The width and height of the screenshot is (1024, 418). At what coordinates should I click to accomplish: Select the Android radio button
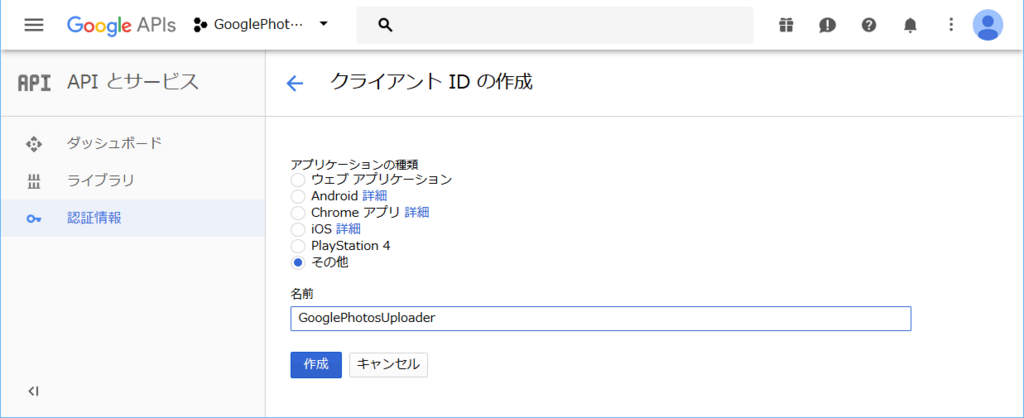coord(298,196)
